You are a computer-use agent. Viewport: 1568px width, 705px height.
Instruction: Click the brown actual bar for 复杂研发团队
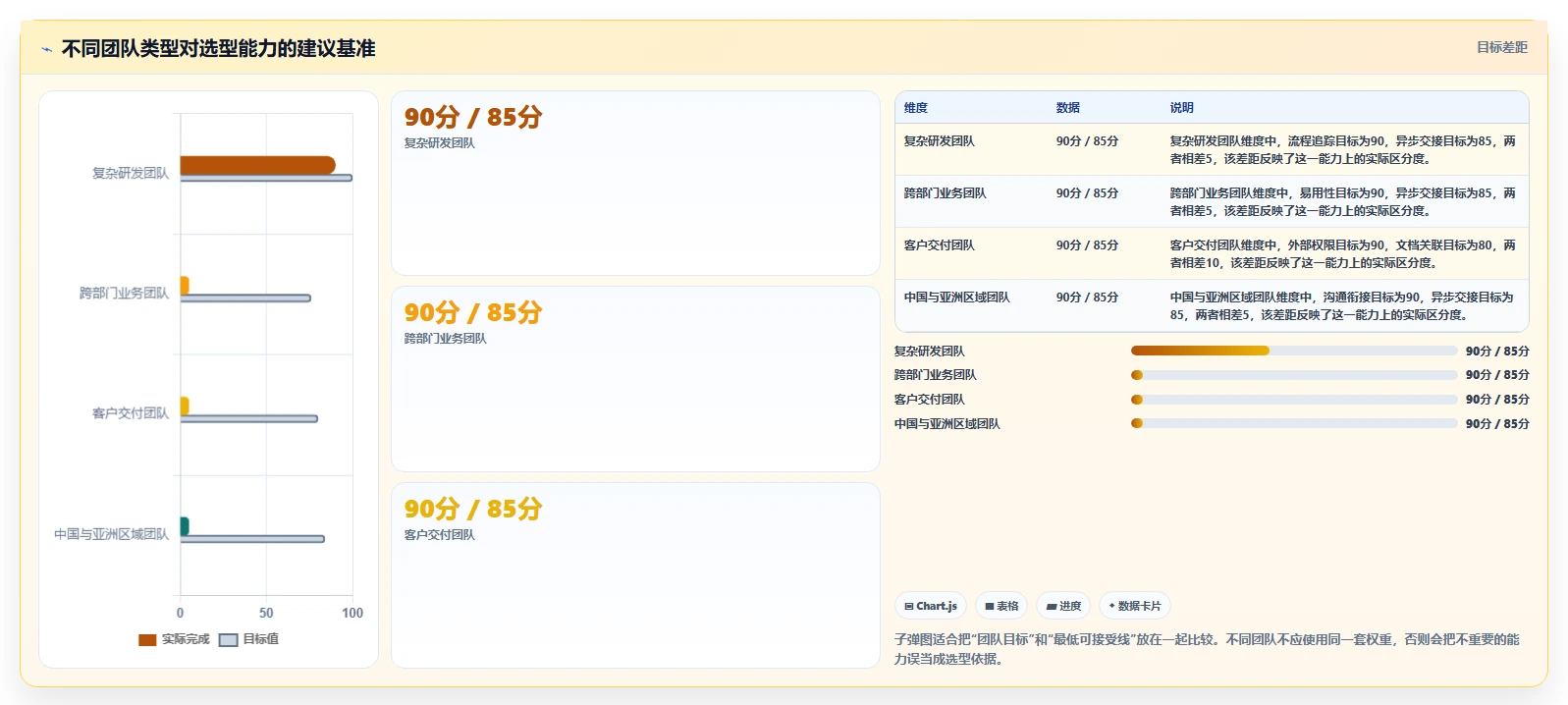(x=257, y=165)
